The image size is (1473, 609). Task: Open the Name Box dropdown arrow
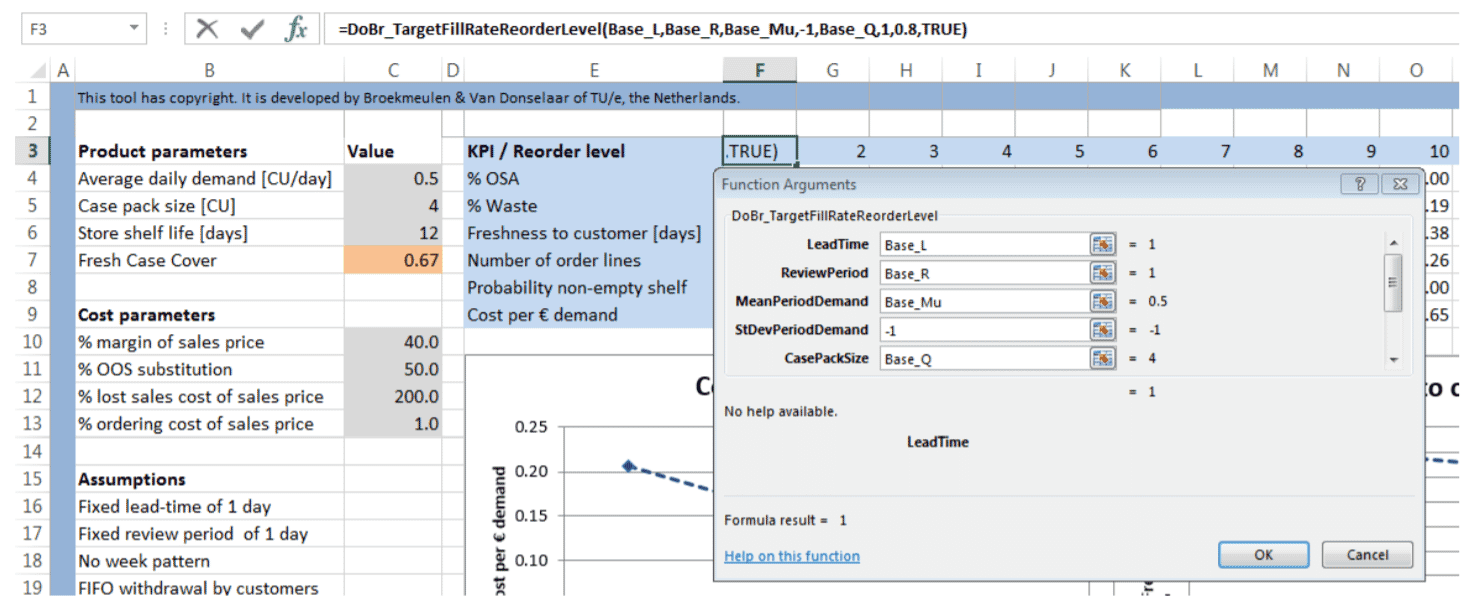(135, 29)
